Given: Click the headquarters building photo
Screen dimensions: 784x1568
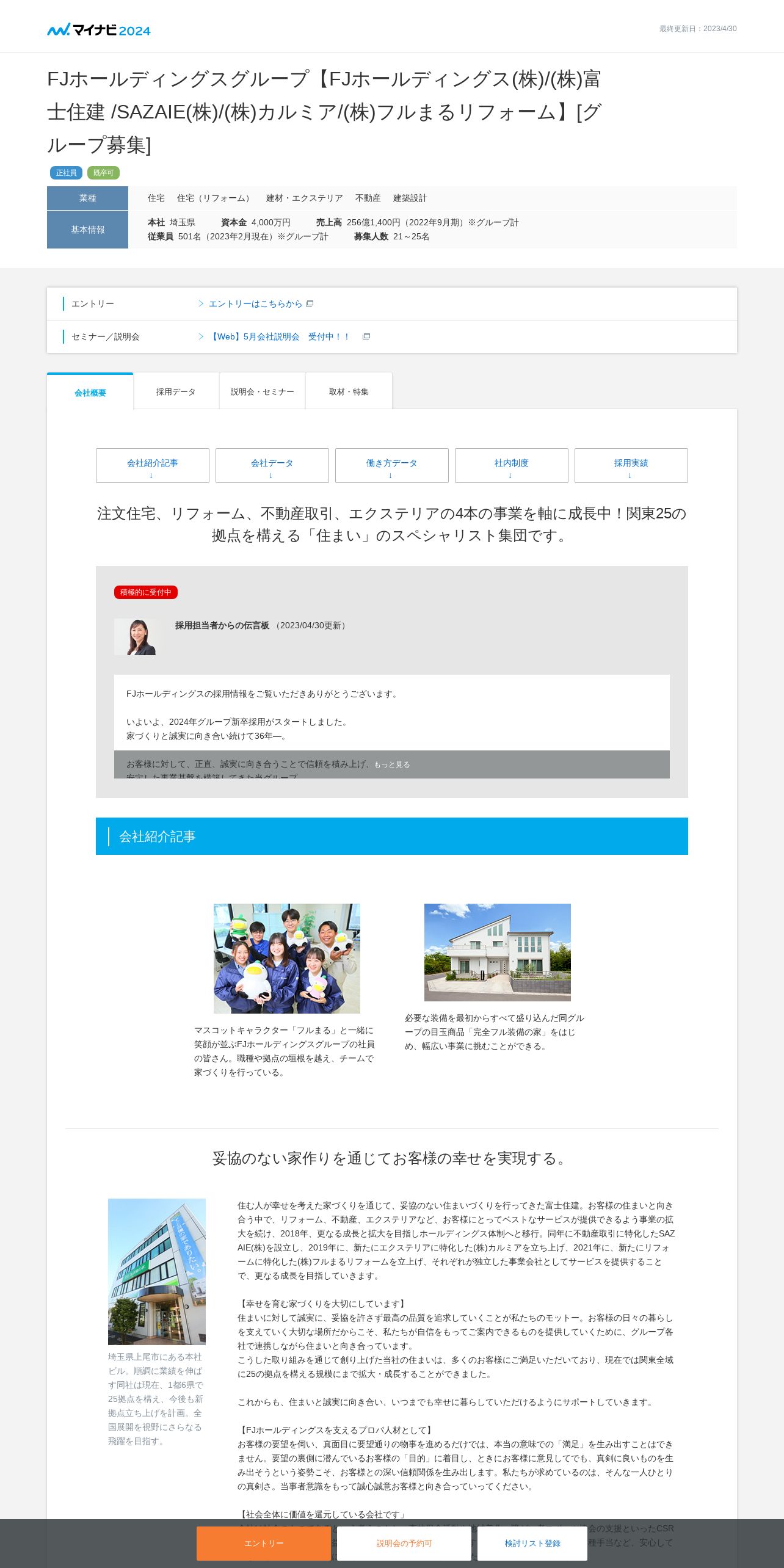Looking at the screenshot, I should pos(157,1272).
